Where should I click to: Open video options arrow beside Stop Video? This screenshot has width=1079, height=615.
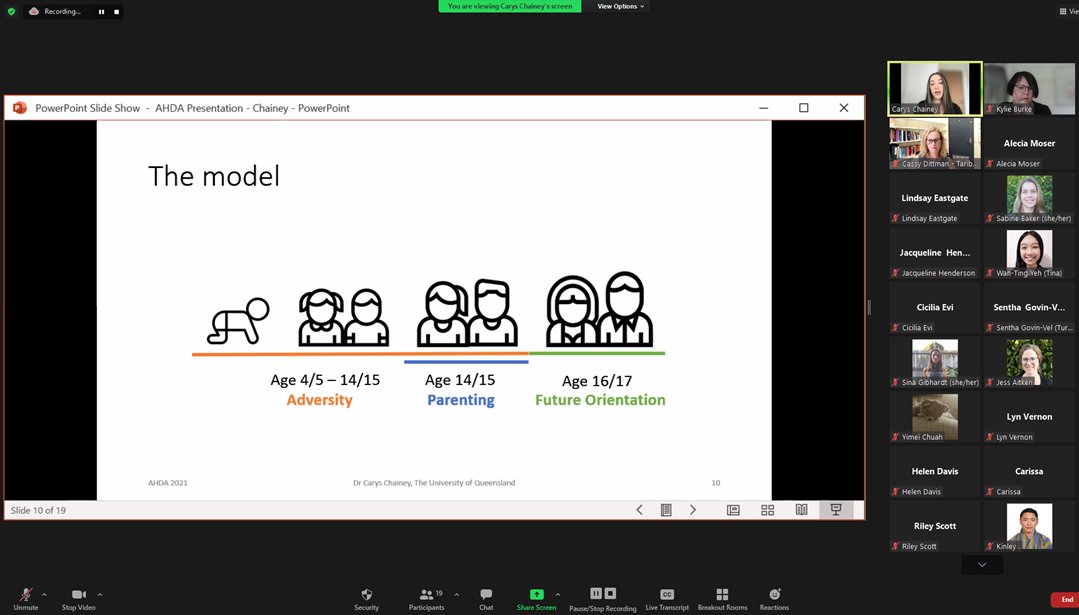click(x=100, y=594)
